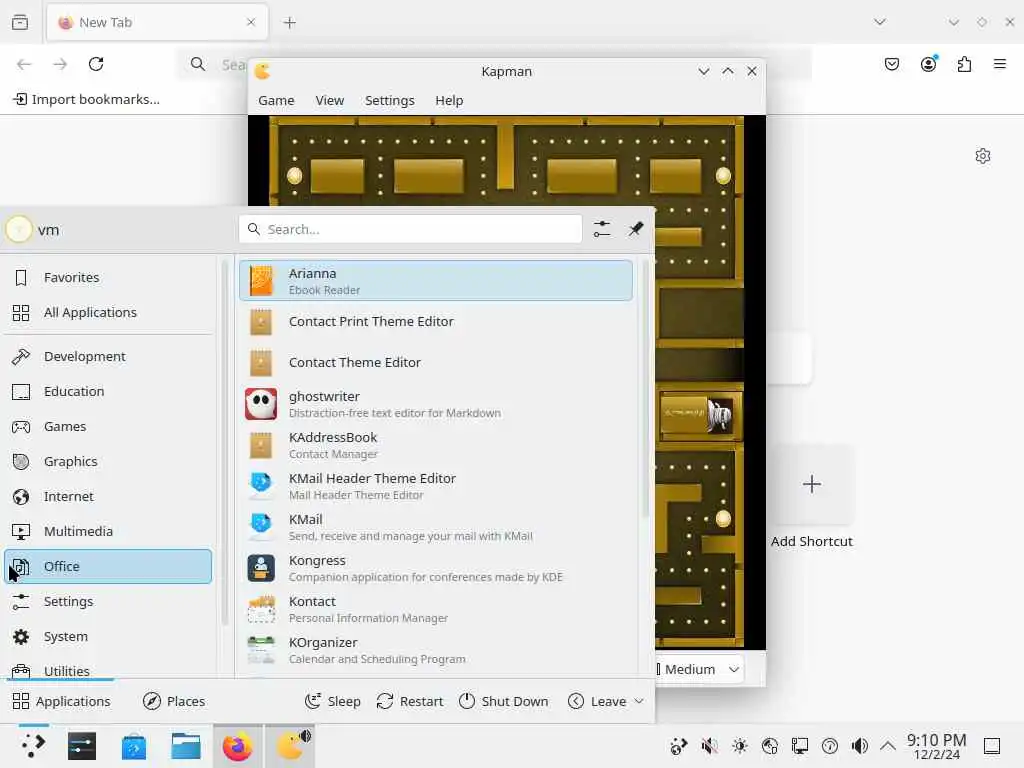Launch Kongress conference companion

436,568
